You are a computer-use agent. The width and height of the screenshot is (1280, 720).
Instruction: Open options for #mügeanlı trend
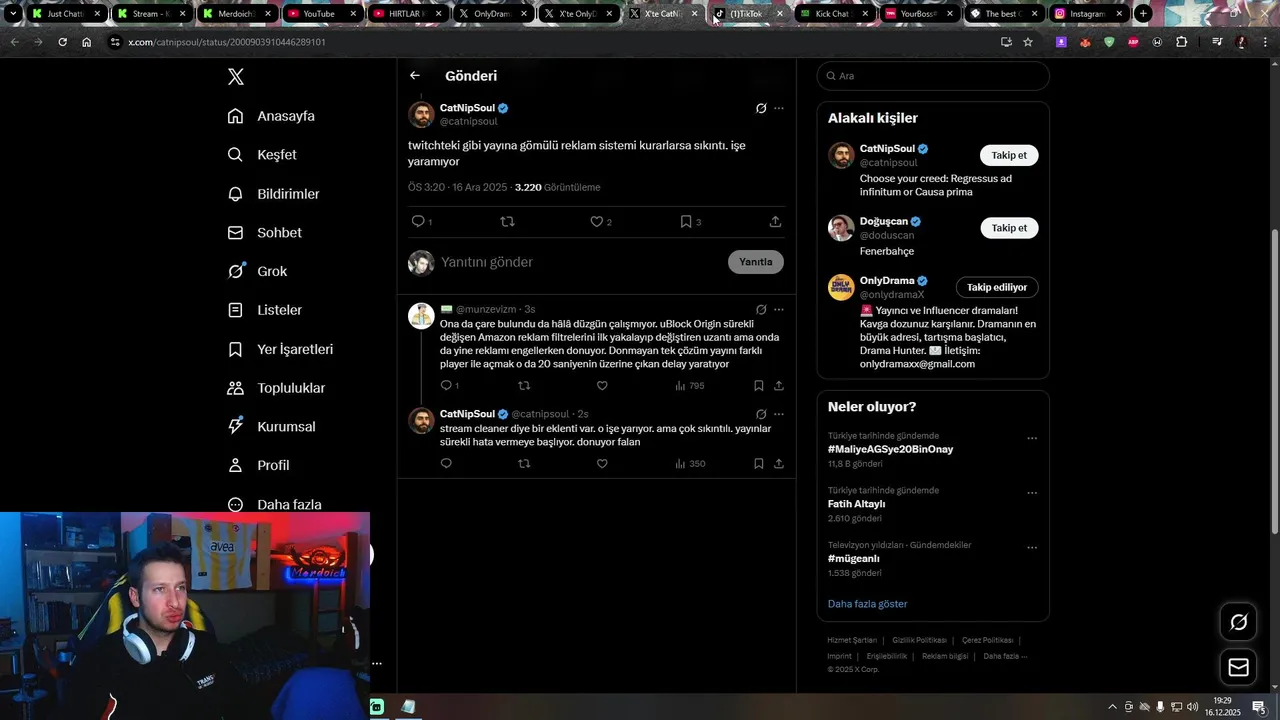click(x=1032, y=548)
